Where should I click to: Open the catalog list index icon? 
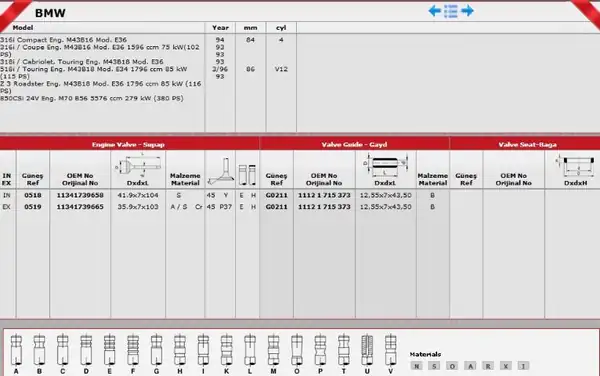click(x=451, y=11)
